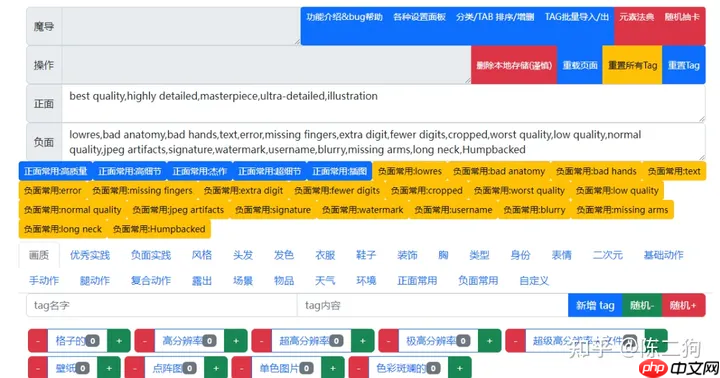The width and height of the screenshot is (720, 378).
Task: Toggle the 正面常用:杰作 badge
Action: (x=200, y=171)
